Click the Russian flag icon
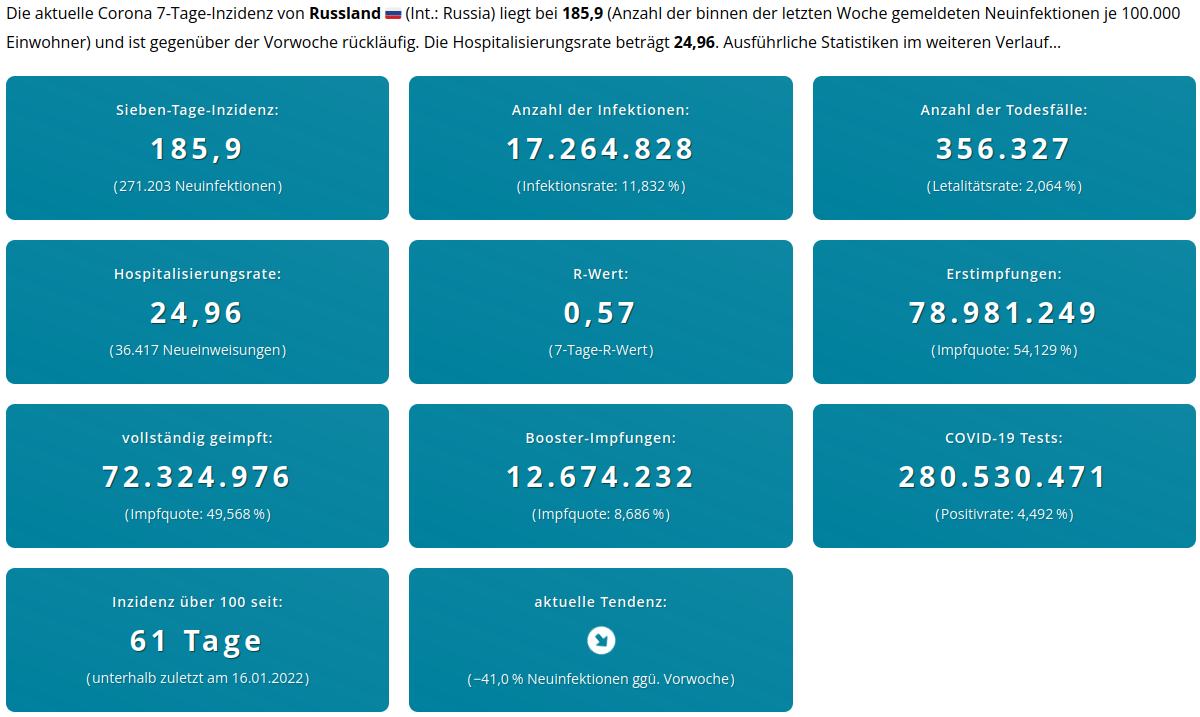Image resolution: width=1200 pixels, height=717 pixels. tap(393, 16)
